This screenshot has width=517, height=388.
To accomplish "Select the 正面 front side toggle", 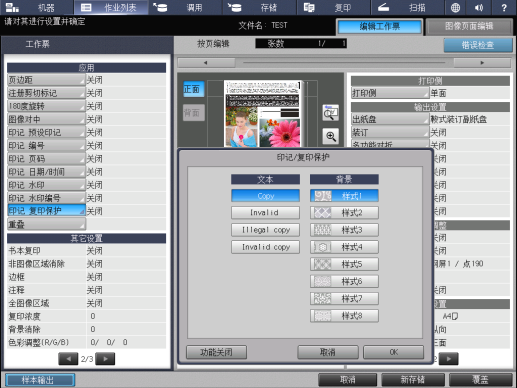I will pyautogui.click(x=194, y=89).
